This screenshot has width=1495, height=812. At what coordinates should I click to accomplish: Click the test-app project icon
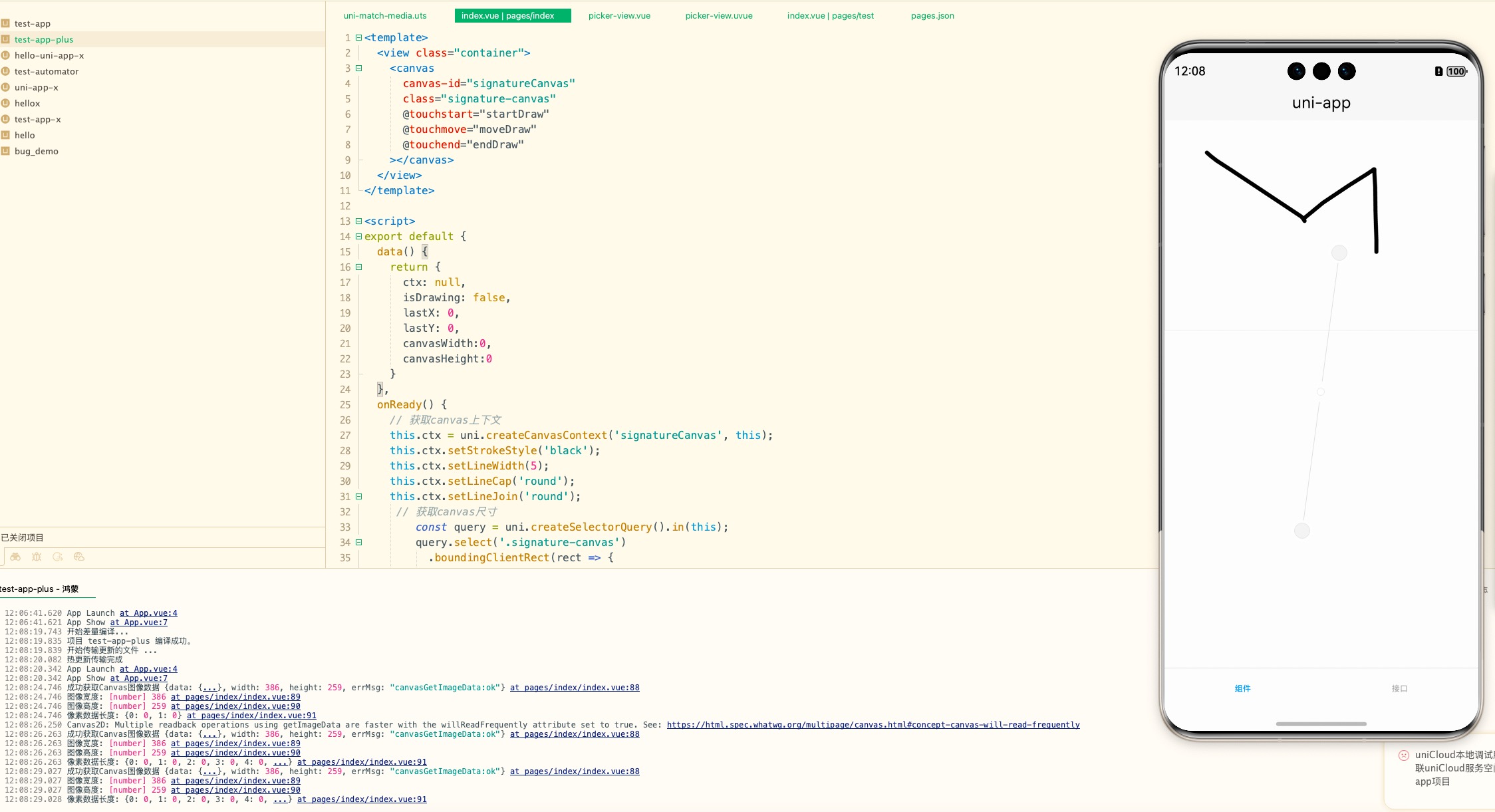5,23
